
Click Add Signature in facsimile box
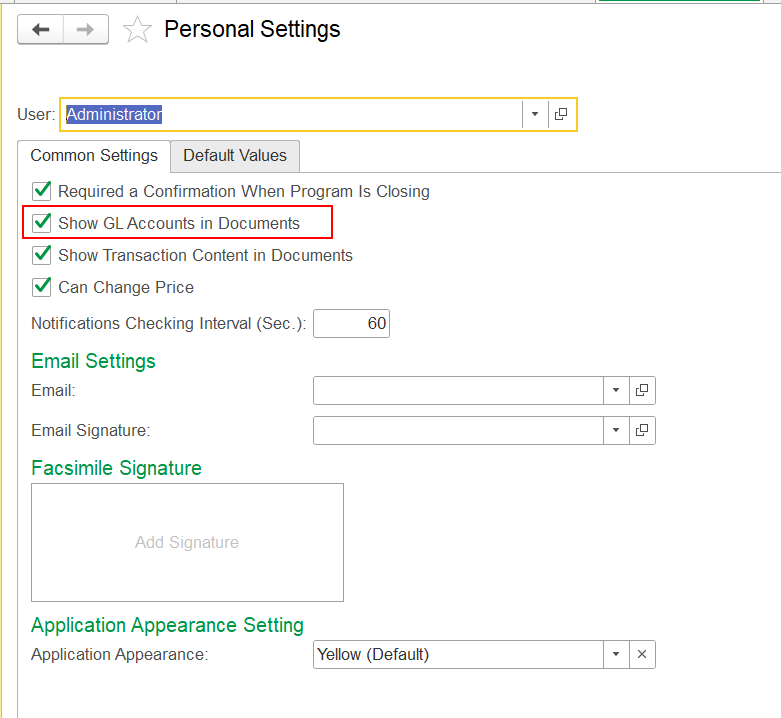pos(187,543)
